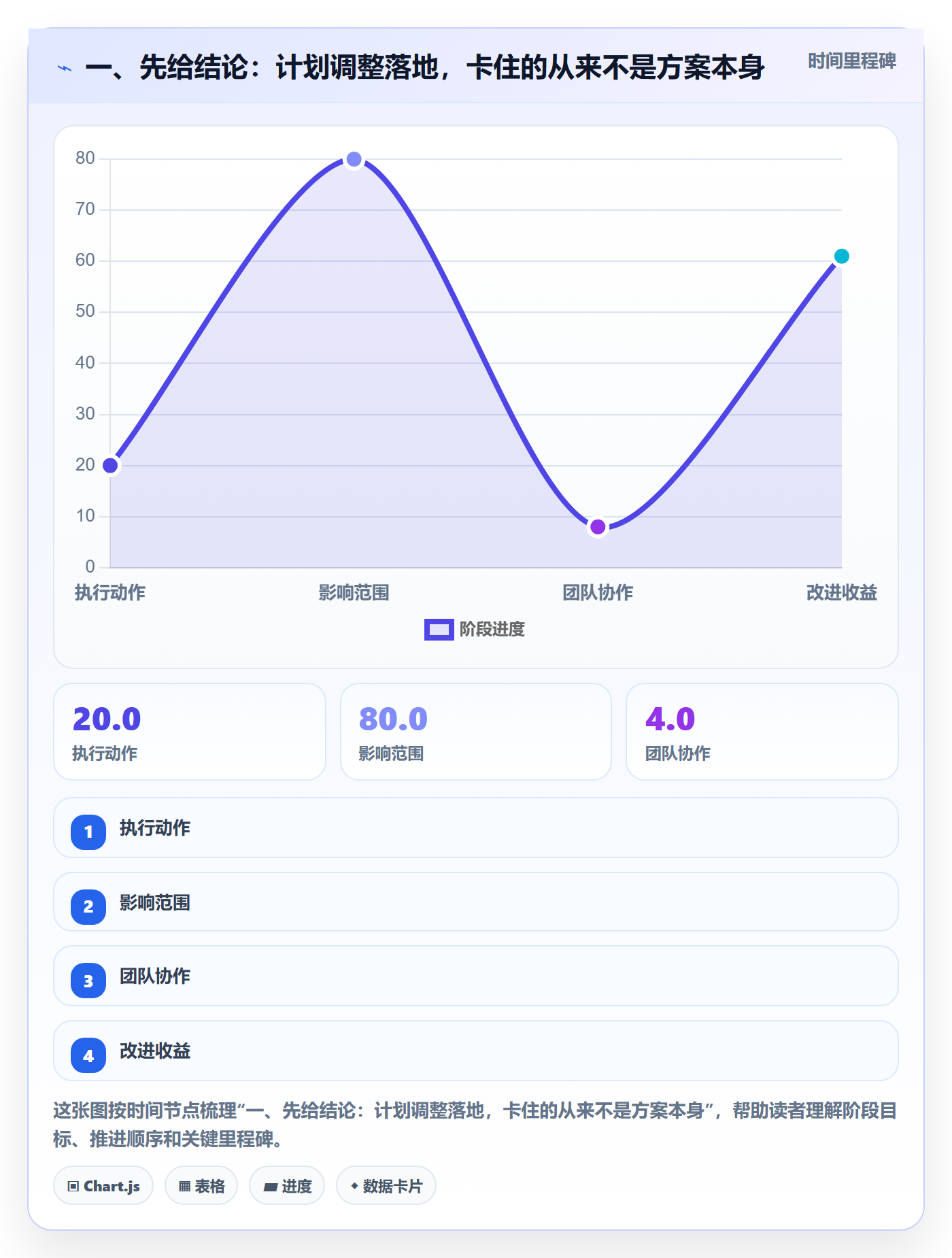Click the number 4 badge for 改进收益
This screenshot has width=952, height=1258.
[88, 1056]
